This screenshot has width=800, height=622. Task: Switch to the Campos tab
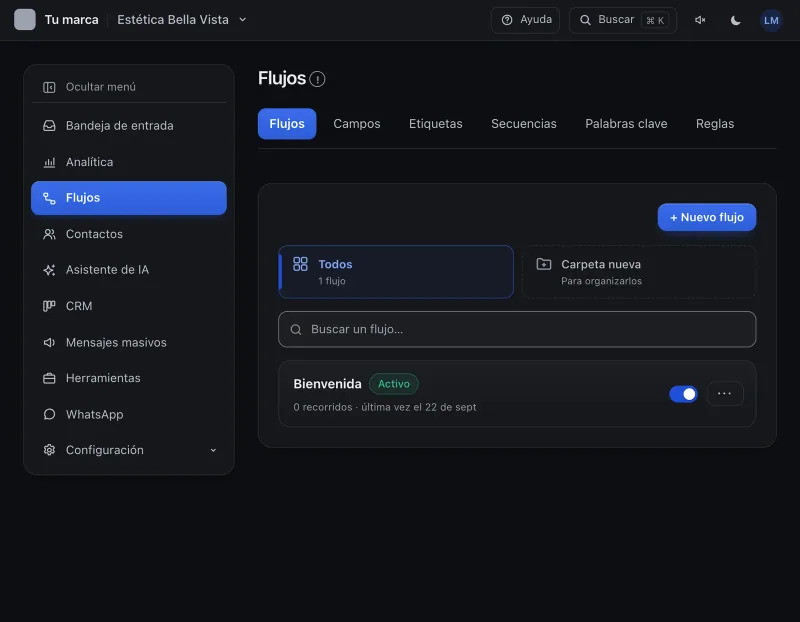tap(357, 124)
